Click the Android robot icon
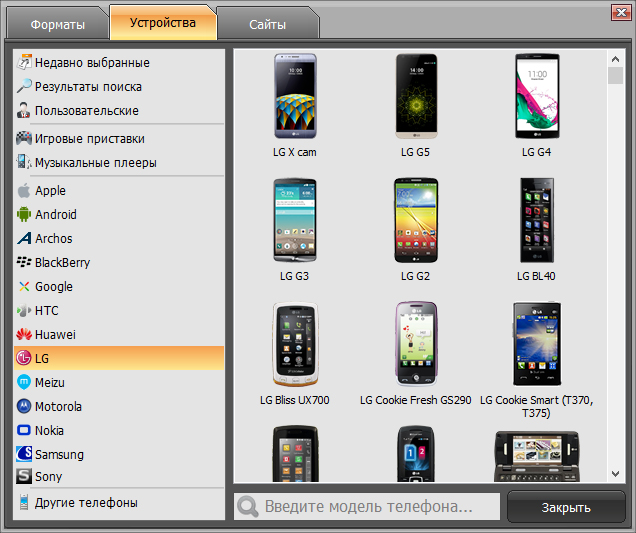This screenshot has height=533, width=636. [x=24, y=214]
